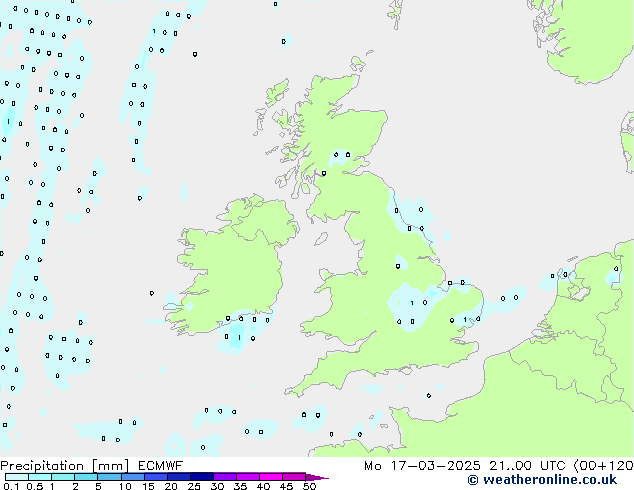Click the 15–20 mm blue legend swatch
The height and width of the screenshot is (490, 634).
pyautogui.click(x=155, y=477)
